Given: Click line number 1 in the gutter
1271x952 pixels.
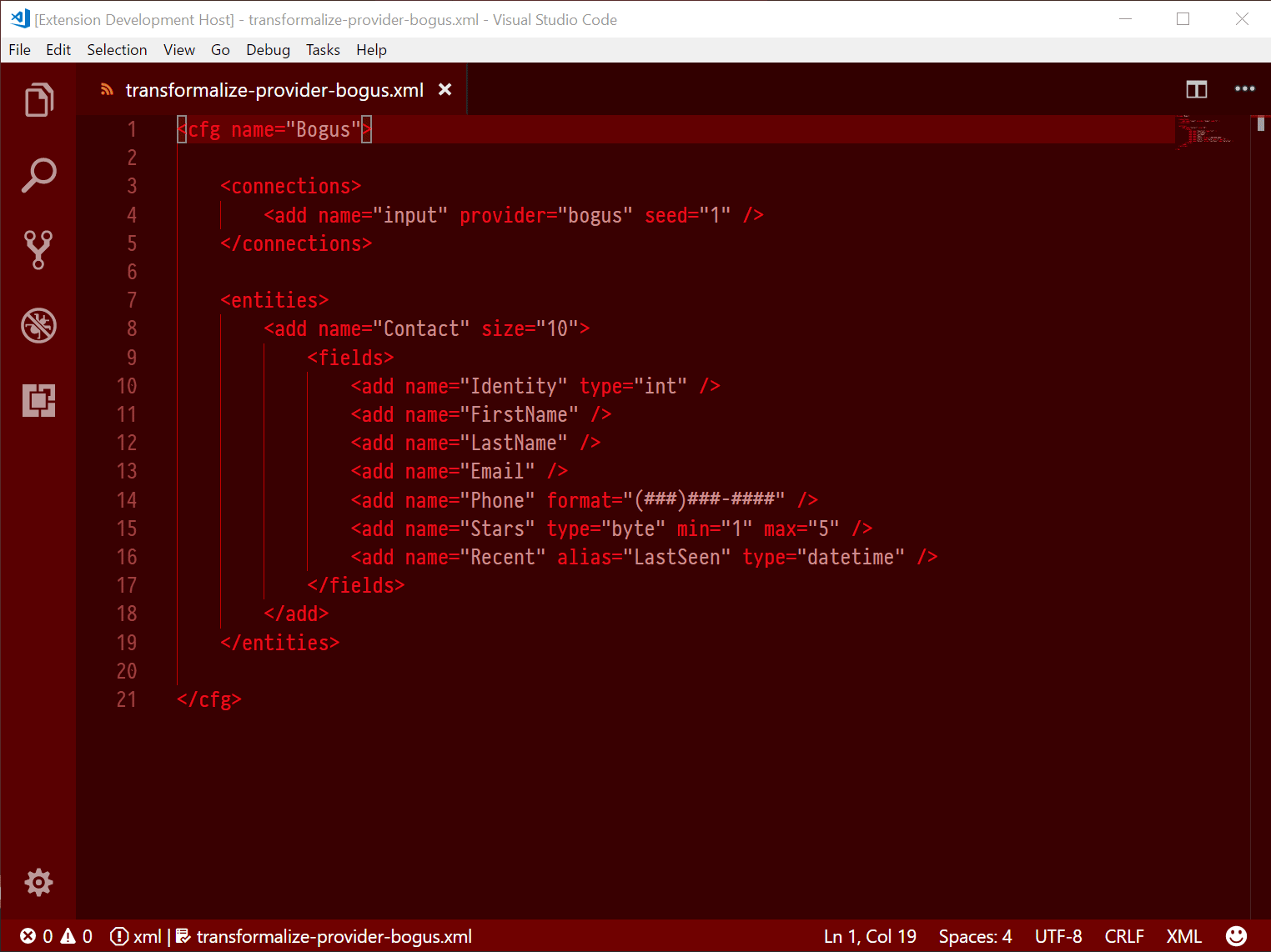Looking at the screenshot, I should [132, 129].
